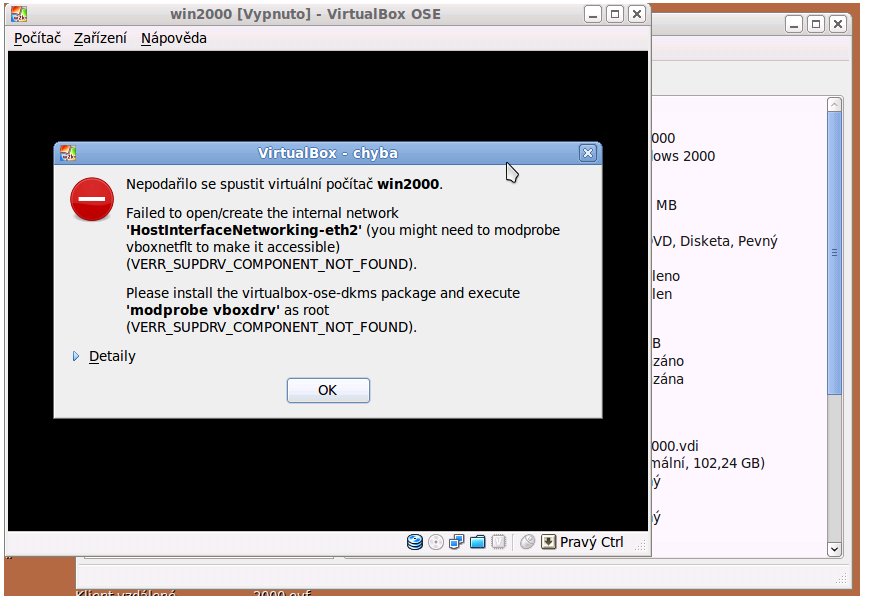Click the win2000 window title bar icon

coord(19,14)
